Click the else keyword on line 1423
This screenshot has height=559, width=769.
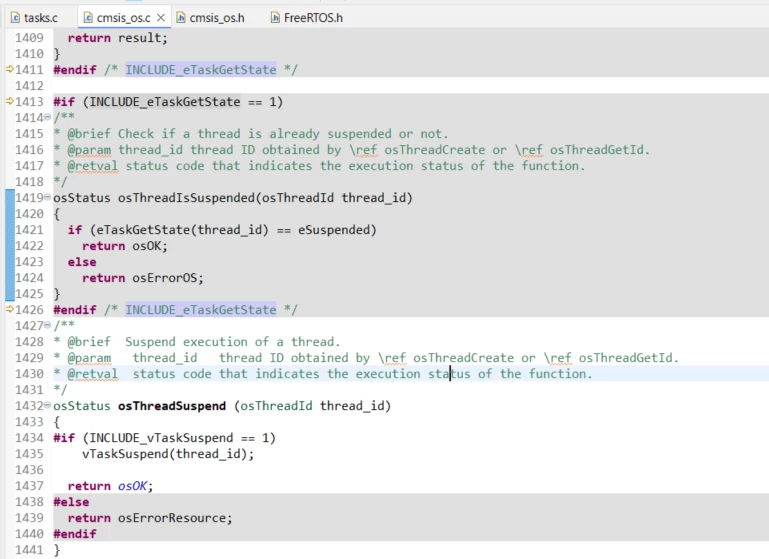[82, 262]
